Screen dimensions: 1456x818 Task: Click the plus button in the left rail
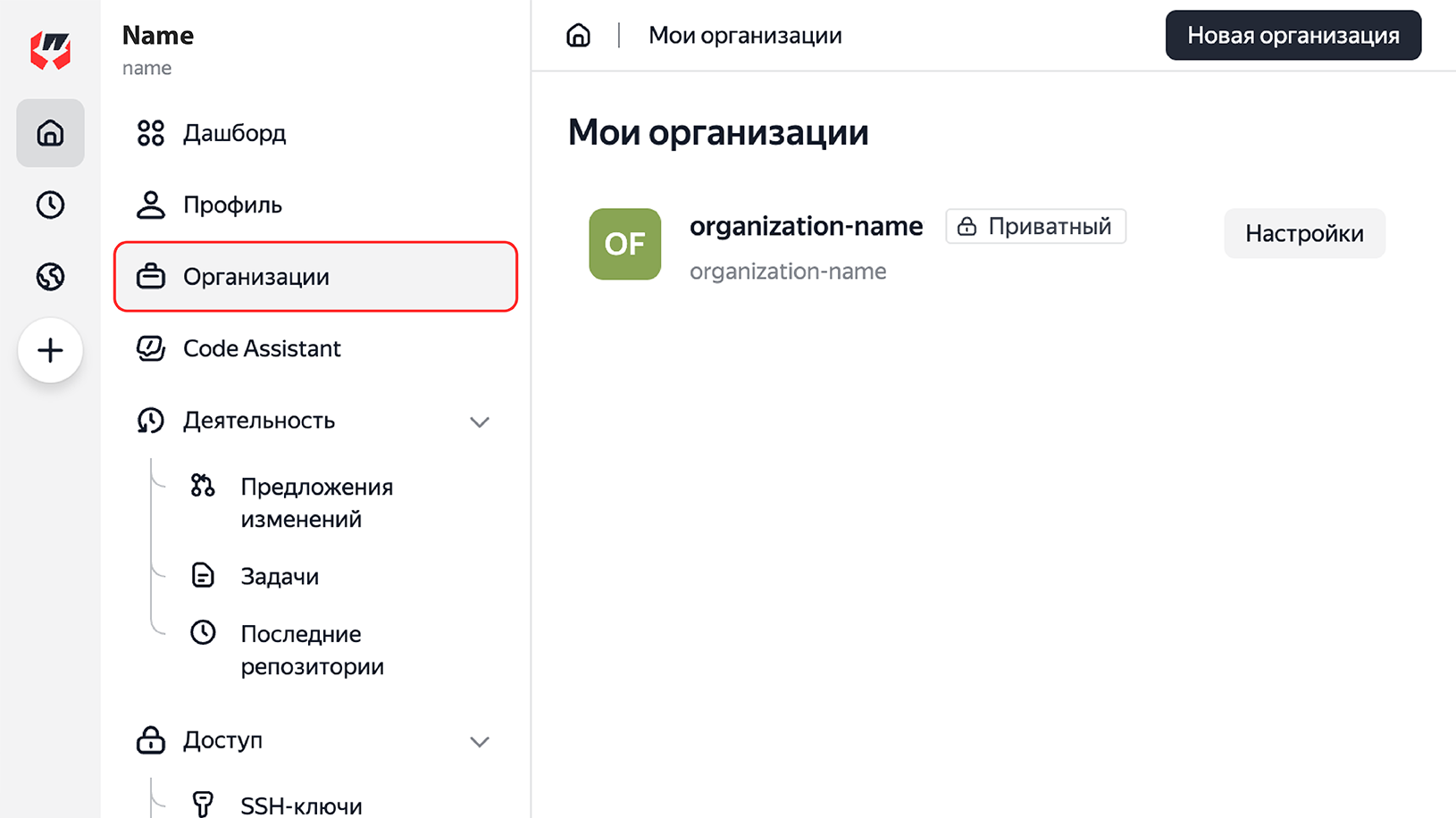point(50,350)
